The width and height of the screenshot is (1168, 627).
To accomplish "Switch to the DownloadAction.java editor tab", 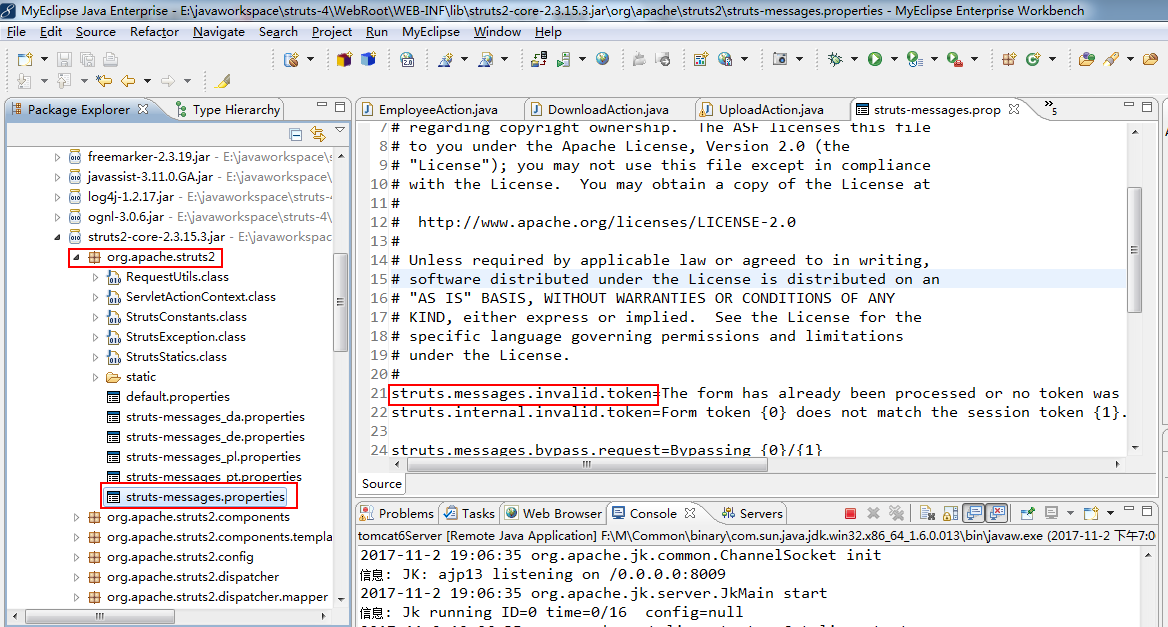I will click(x=608, y=109).
